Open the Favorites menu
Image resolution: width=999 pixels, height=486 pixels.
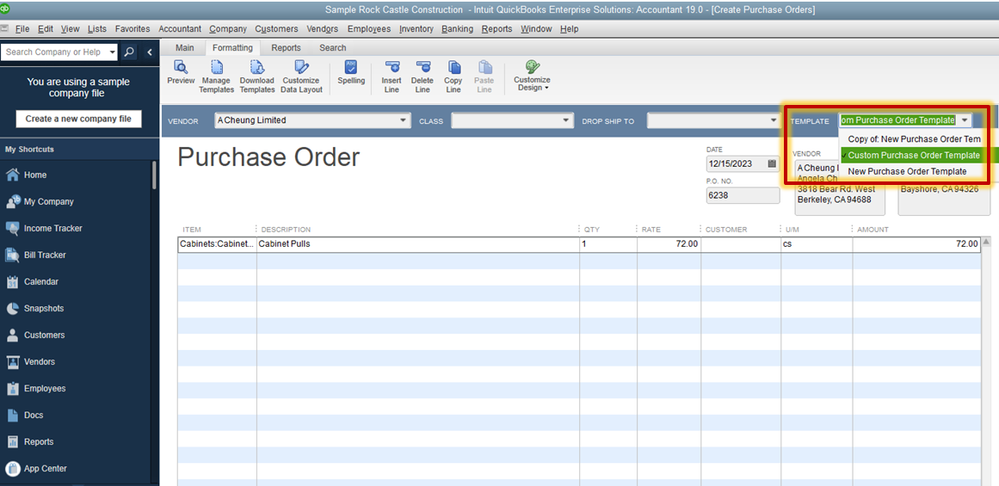click(133, 29)
